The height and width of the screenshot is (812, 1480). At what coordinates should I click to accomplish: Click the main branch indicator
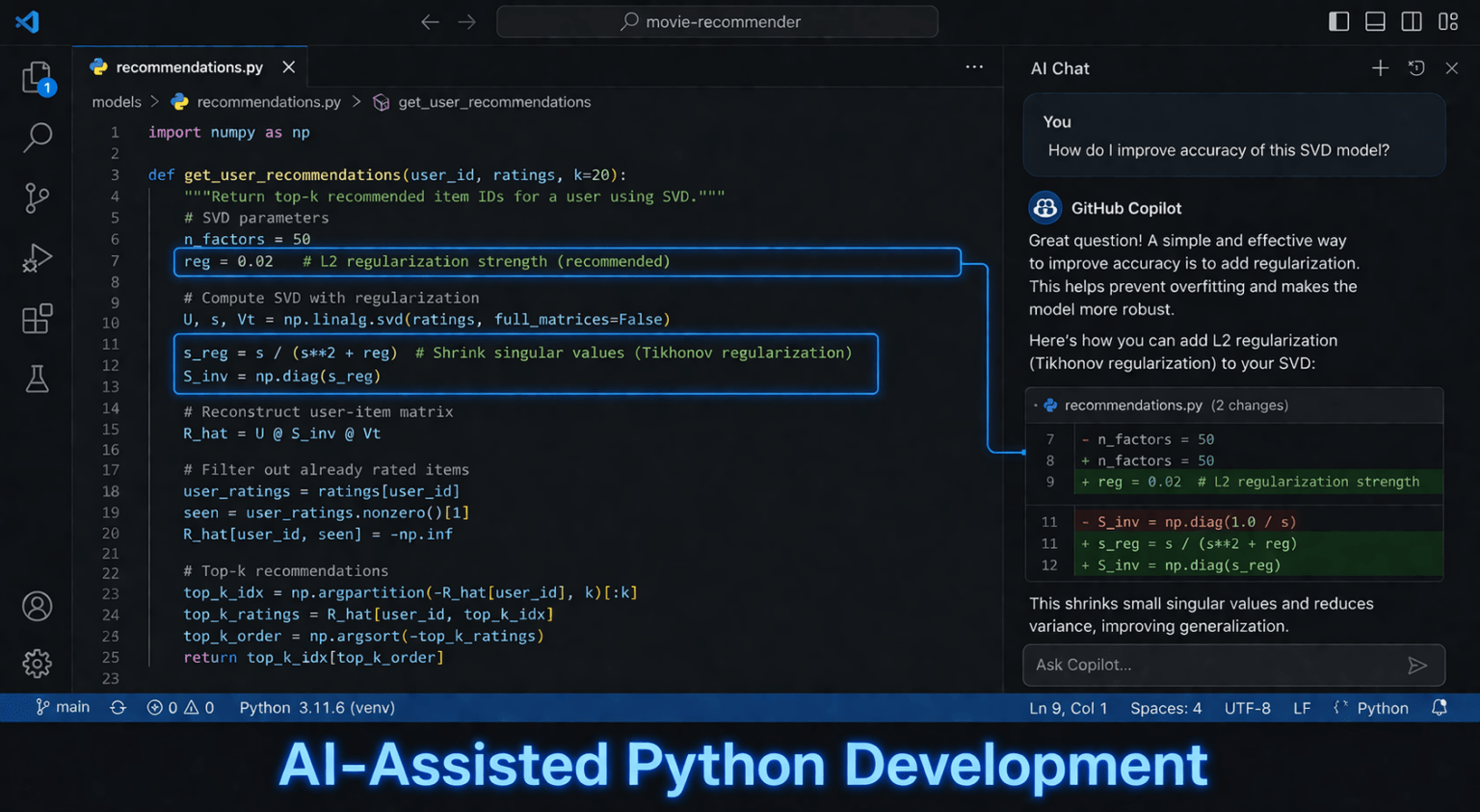(63, 707)
